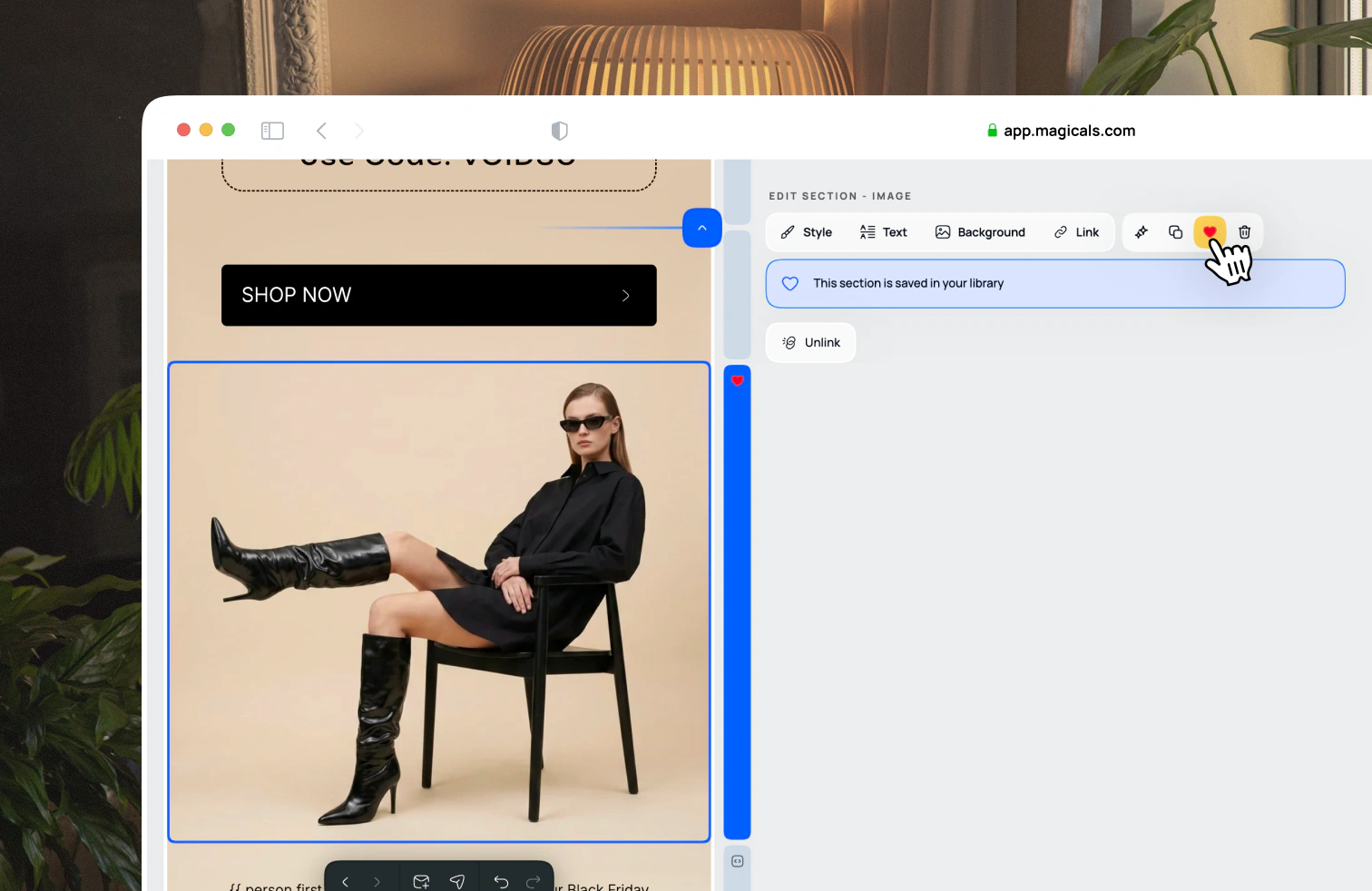Image resolution: width=1372 pixels, height=891 pixels.
Task: Click the red heart on blue section bar
Action: click(738, 380)
